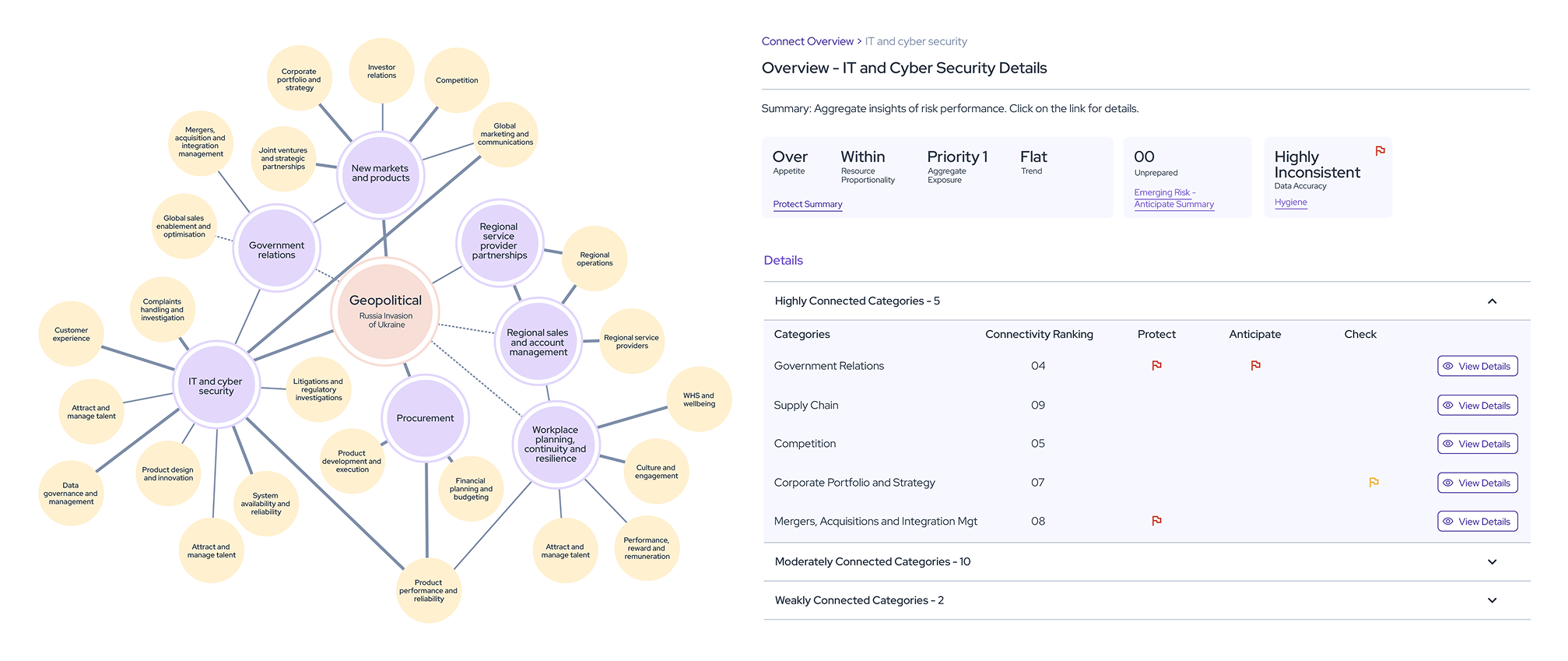Select the Procurement node in the graph
Screen dimensions: 1568x661
425,418
